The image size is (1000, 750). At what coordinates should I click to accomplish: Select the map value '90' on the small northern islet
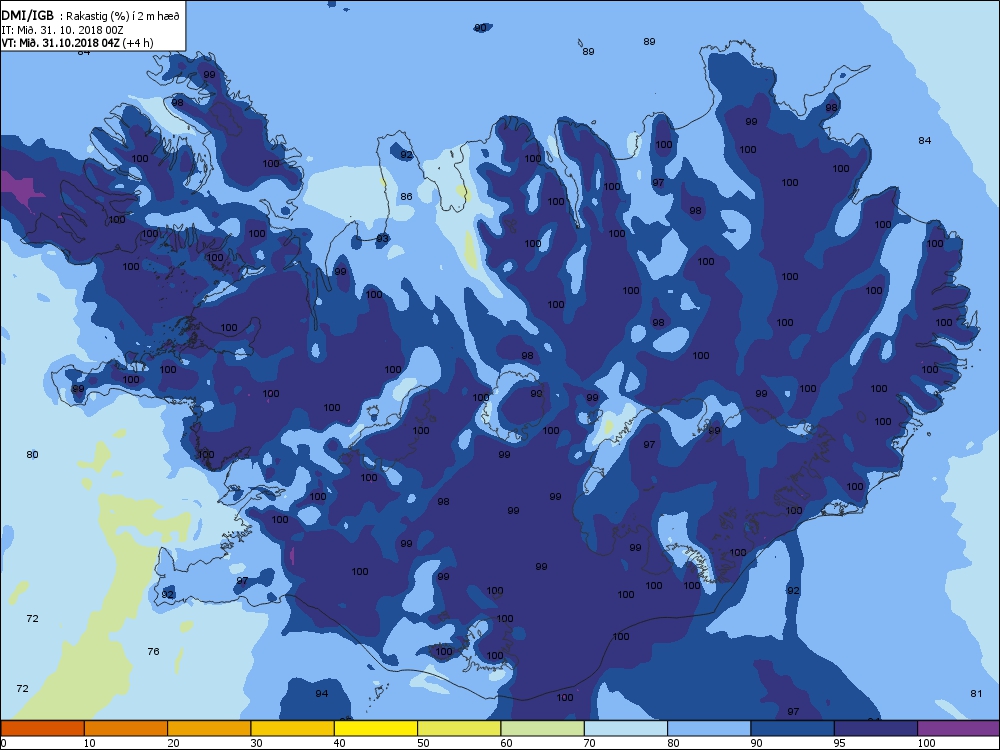pos(480,27)
